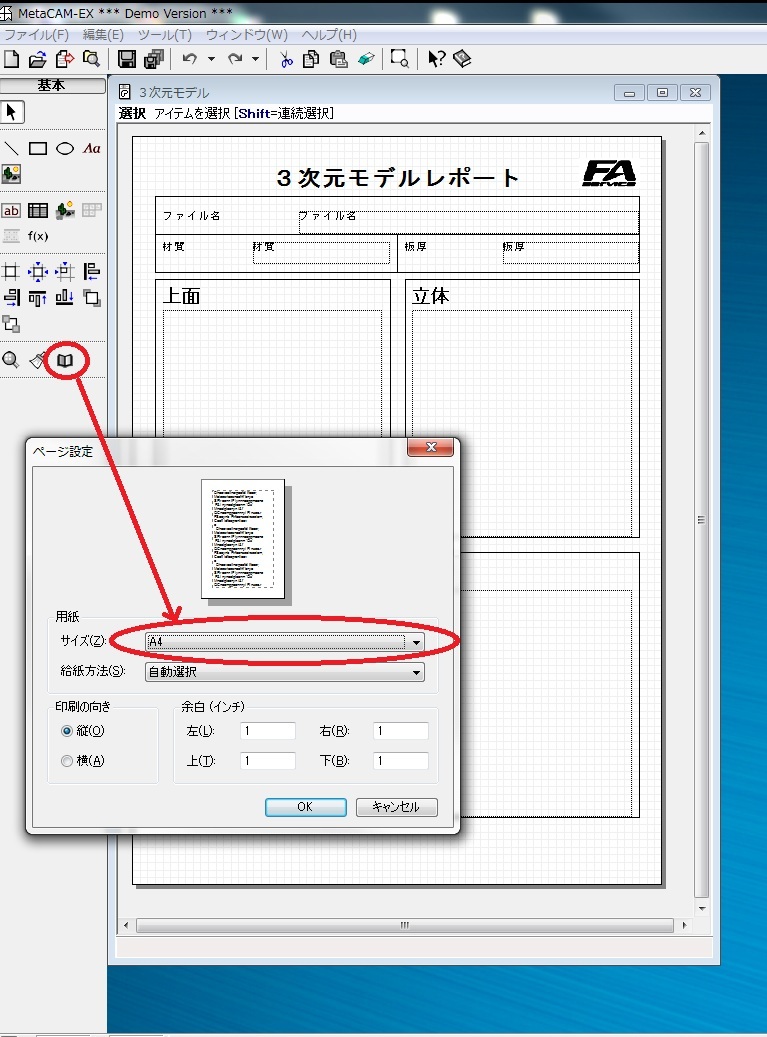Select the arrow pointer selection tool
This screenshot has width=767, height=1037.
tap(12, 112)
